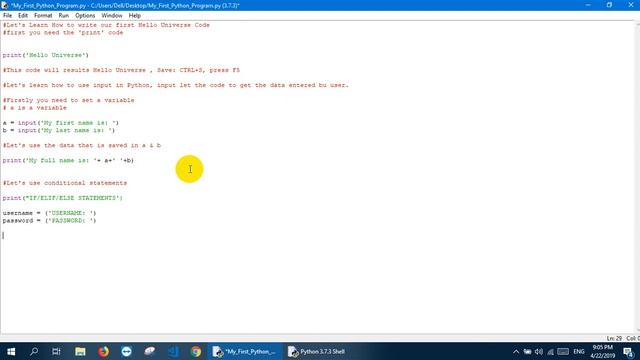Click the IDLE Python icon in title bar
Image resolution: width=640 pixels, height=360 pixels.
coord(4,5)
